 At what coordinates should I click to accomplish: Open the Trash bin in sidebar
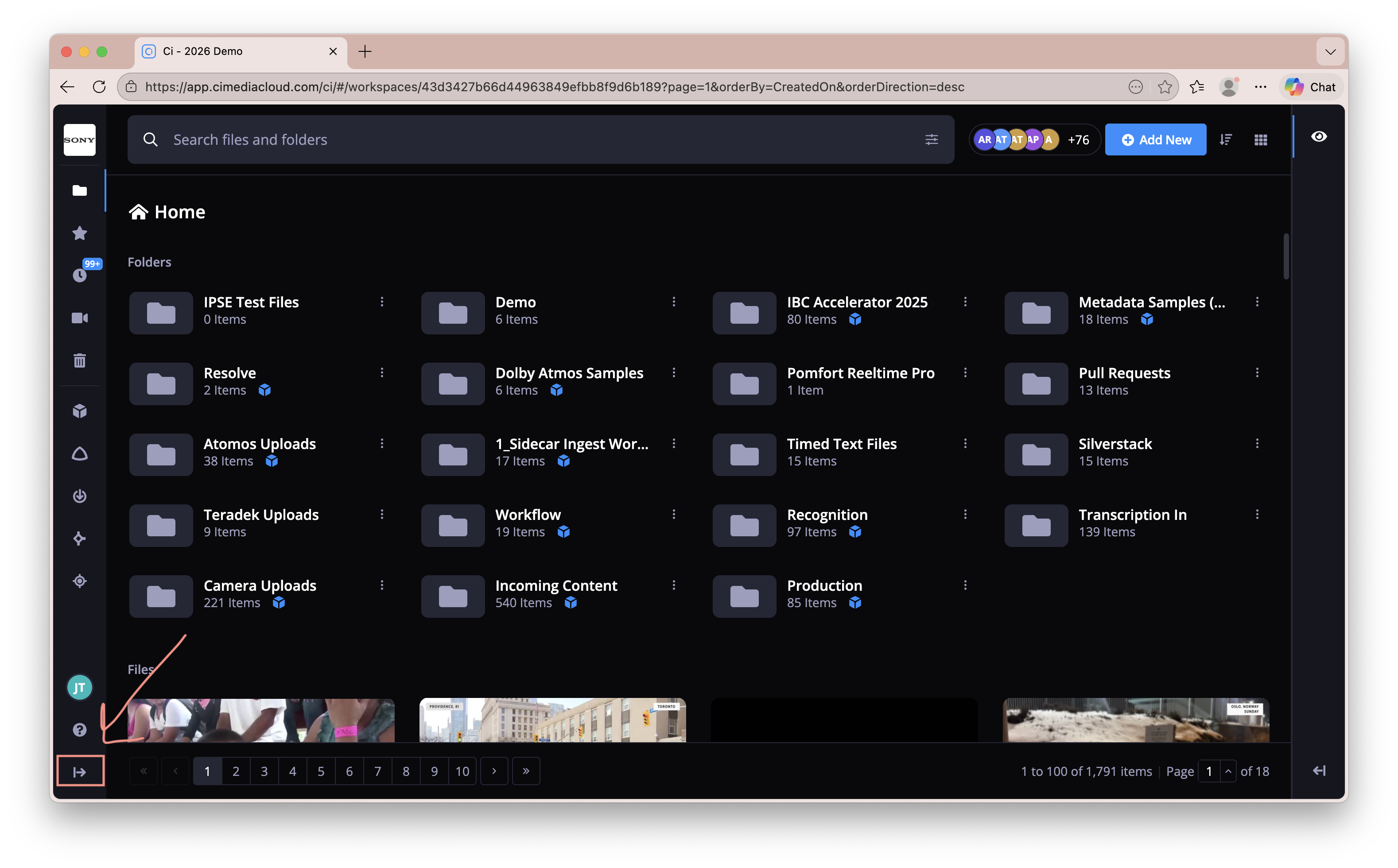coord(80,360)
